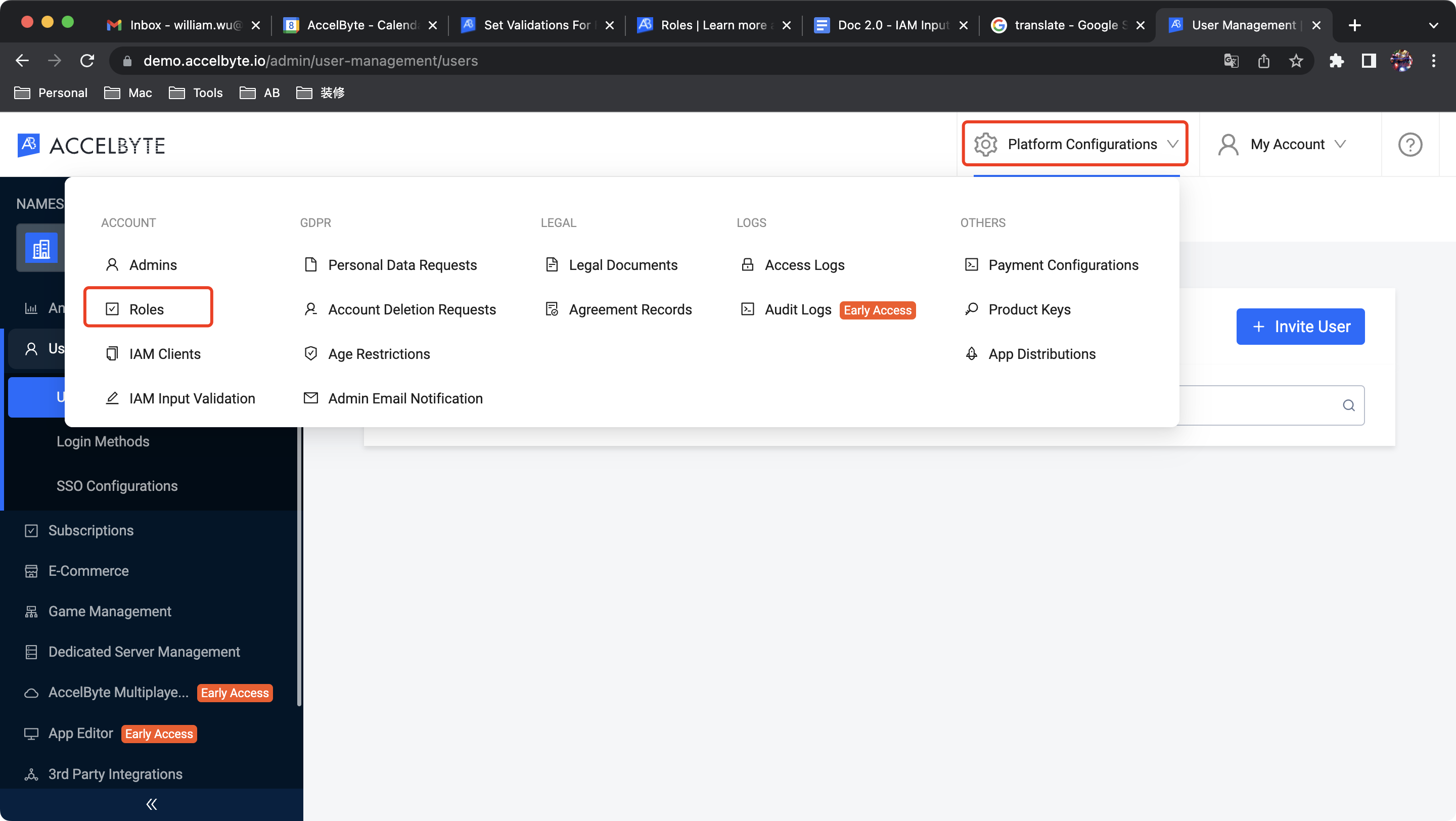Switch to the Doc 2.0 IAM Input tab
This screenshot has width=1456, height=821.
coord(891,25)
